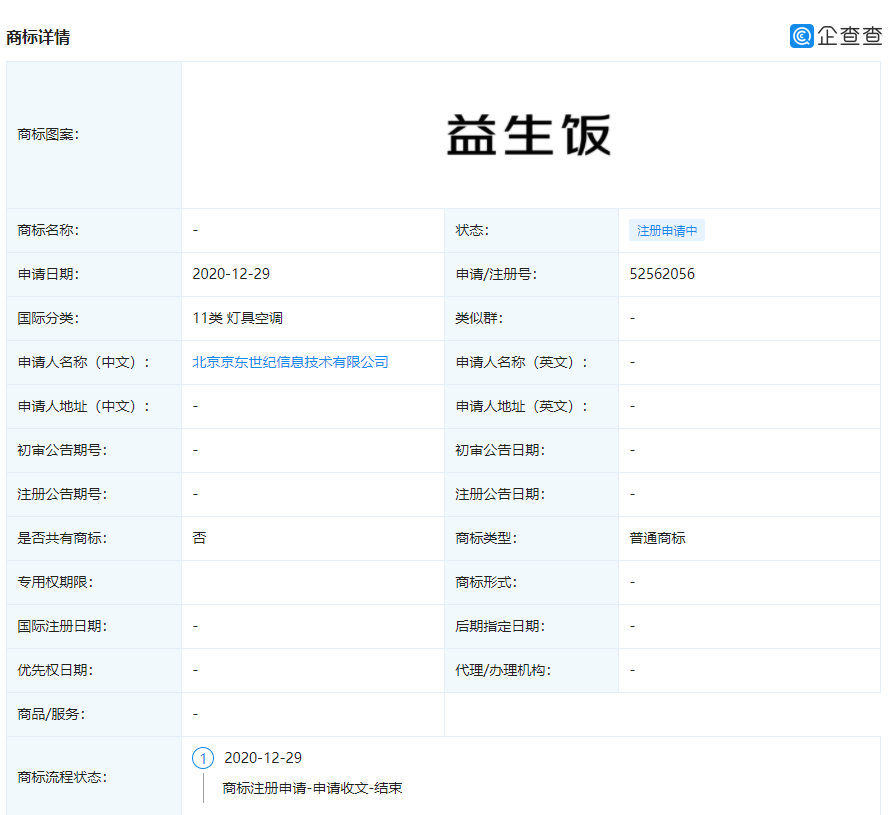Click the application number 52562056
Image resolution: width=888 pixels, height=815 pixels.
pyautogui.click(x=662, y=274)
